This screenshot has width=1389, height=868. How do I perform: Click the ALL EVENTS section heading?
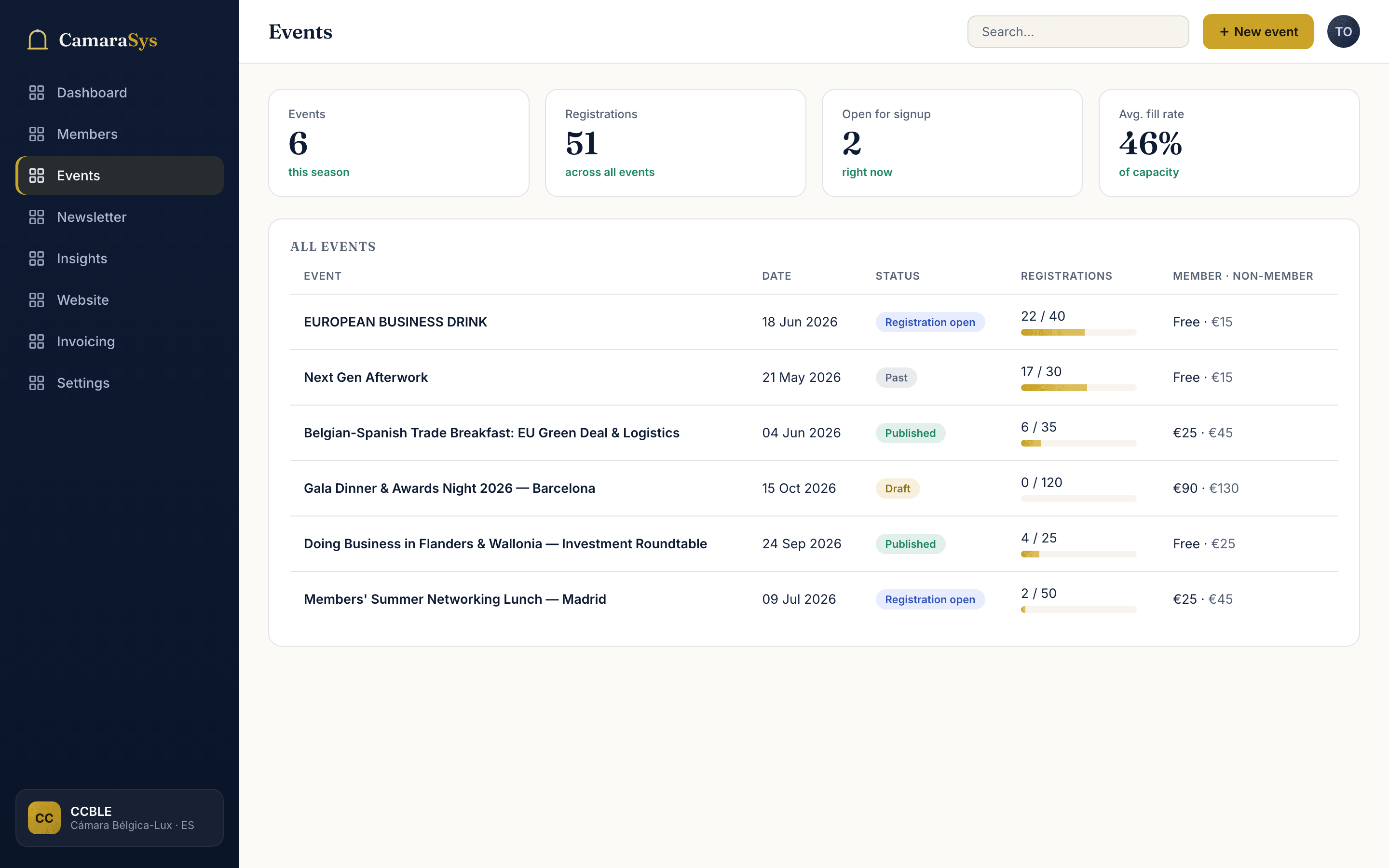(333, 246)
